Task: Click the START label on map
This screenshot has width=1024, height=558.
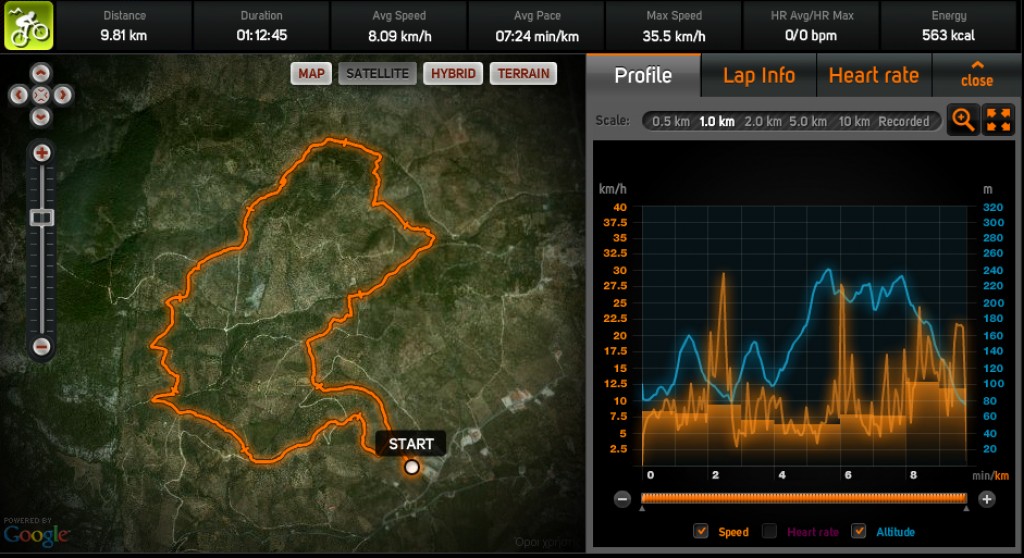Action: [x=411, y=444]
